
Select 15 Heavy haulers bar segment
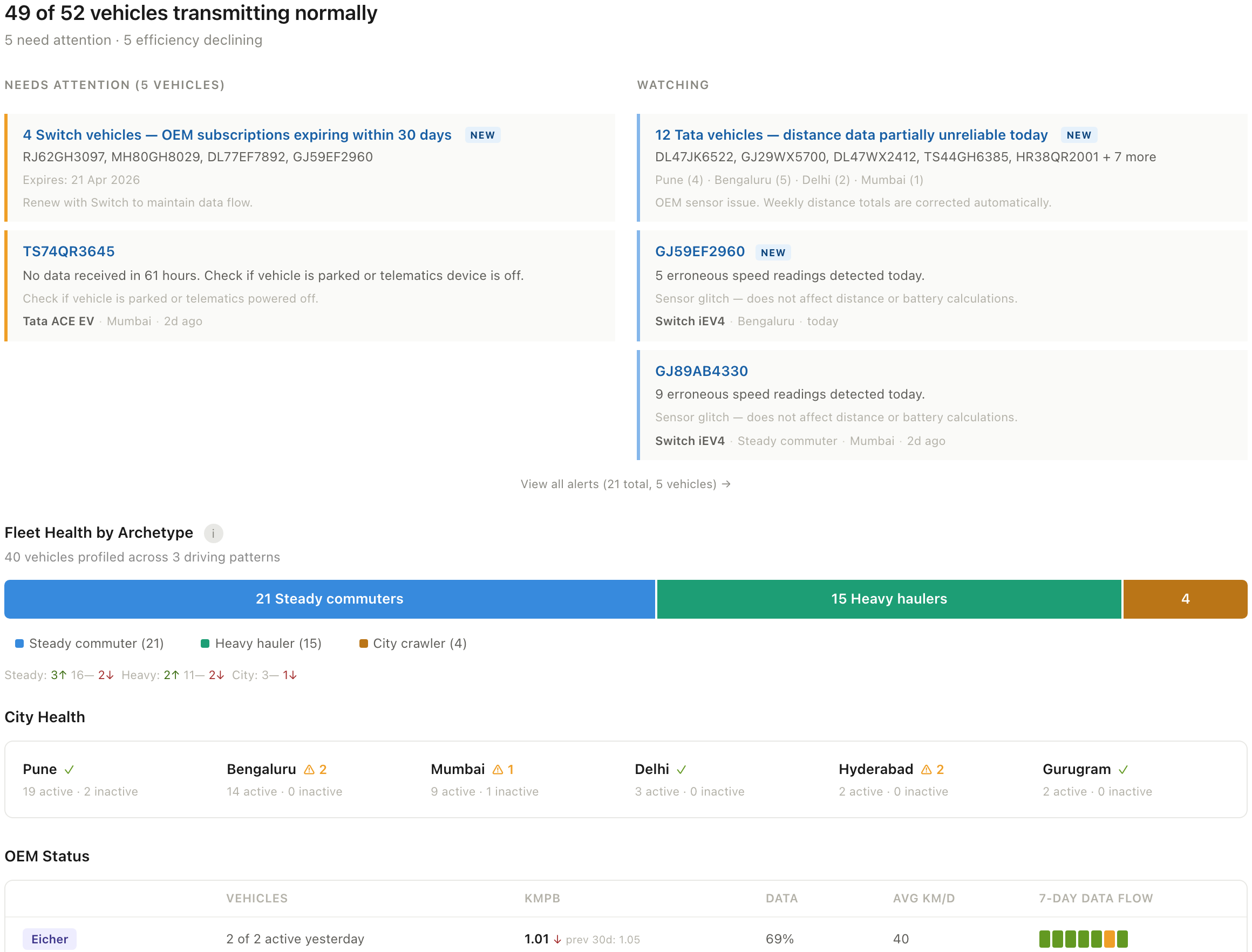click(x=888, y=599)
